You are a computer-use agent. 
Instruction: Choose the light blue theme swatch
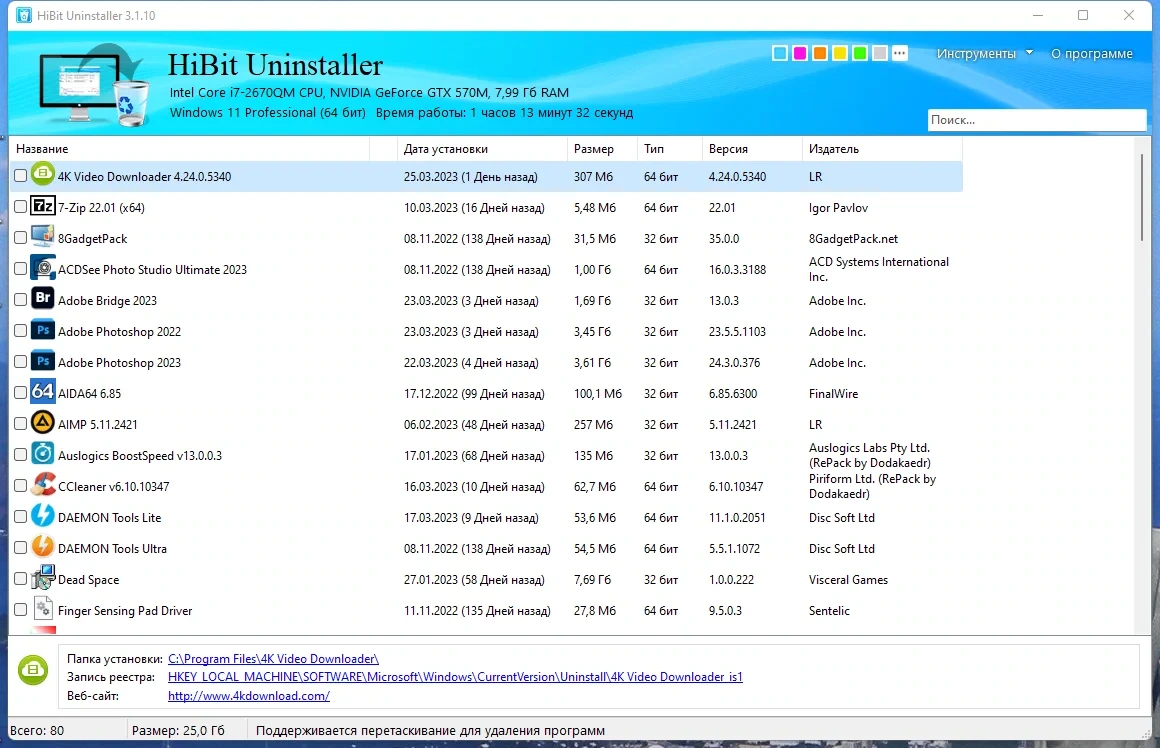point(780,53)
